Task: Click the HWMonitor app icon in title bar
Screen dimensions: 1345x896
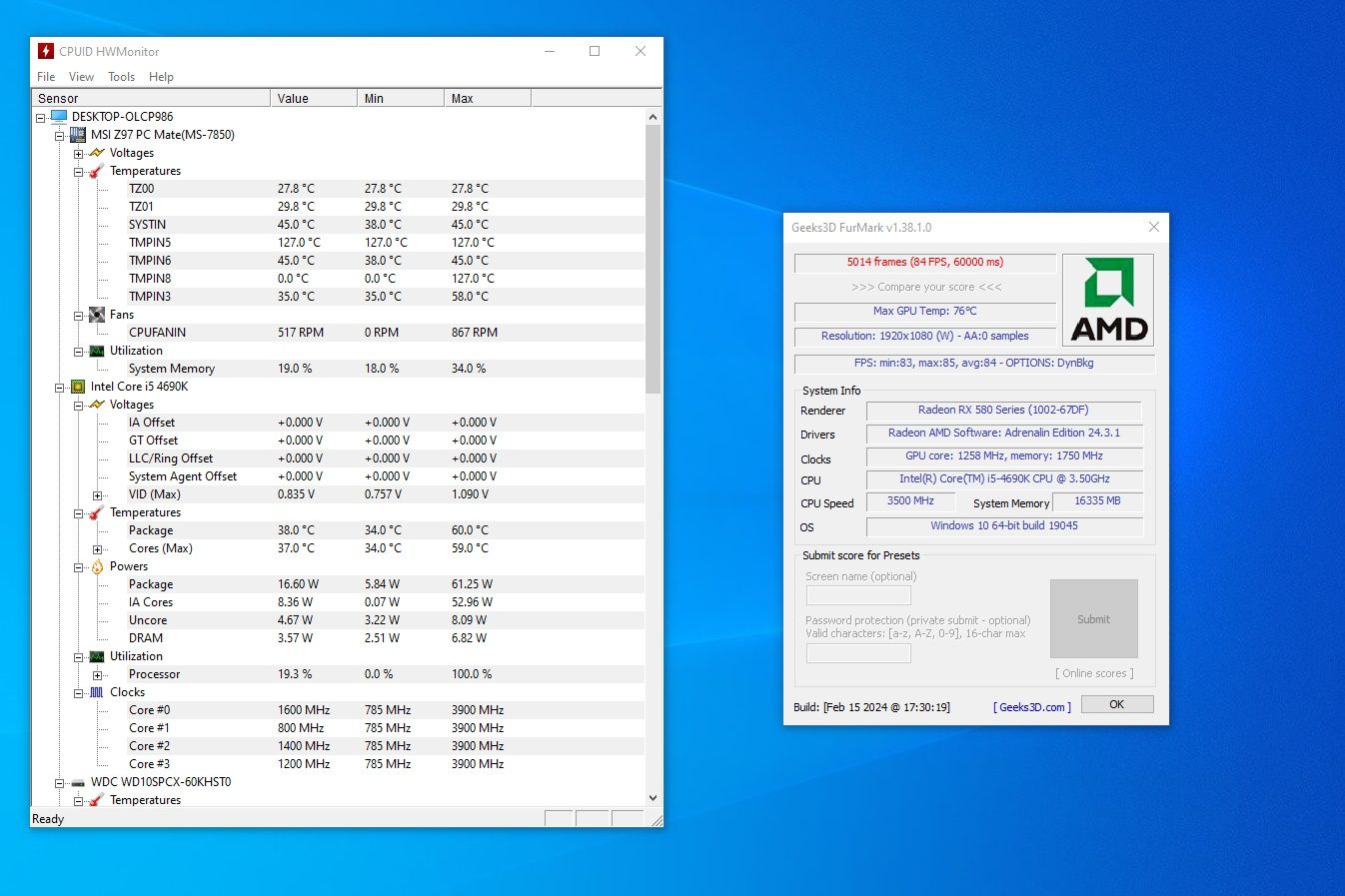Action: [45, 51]
